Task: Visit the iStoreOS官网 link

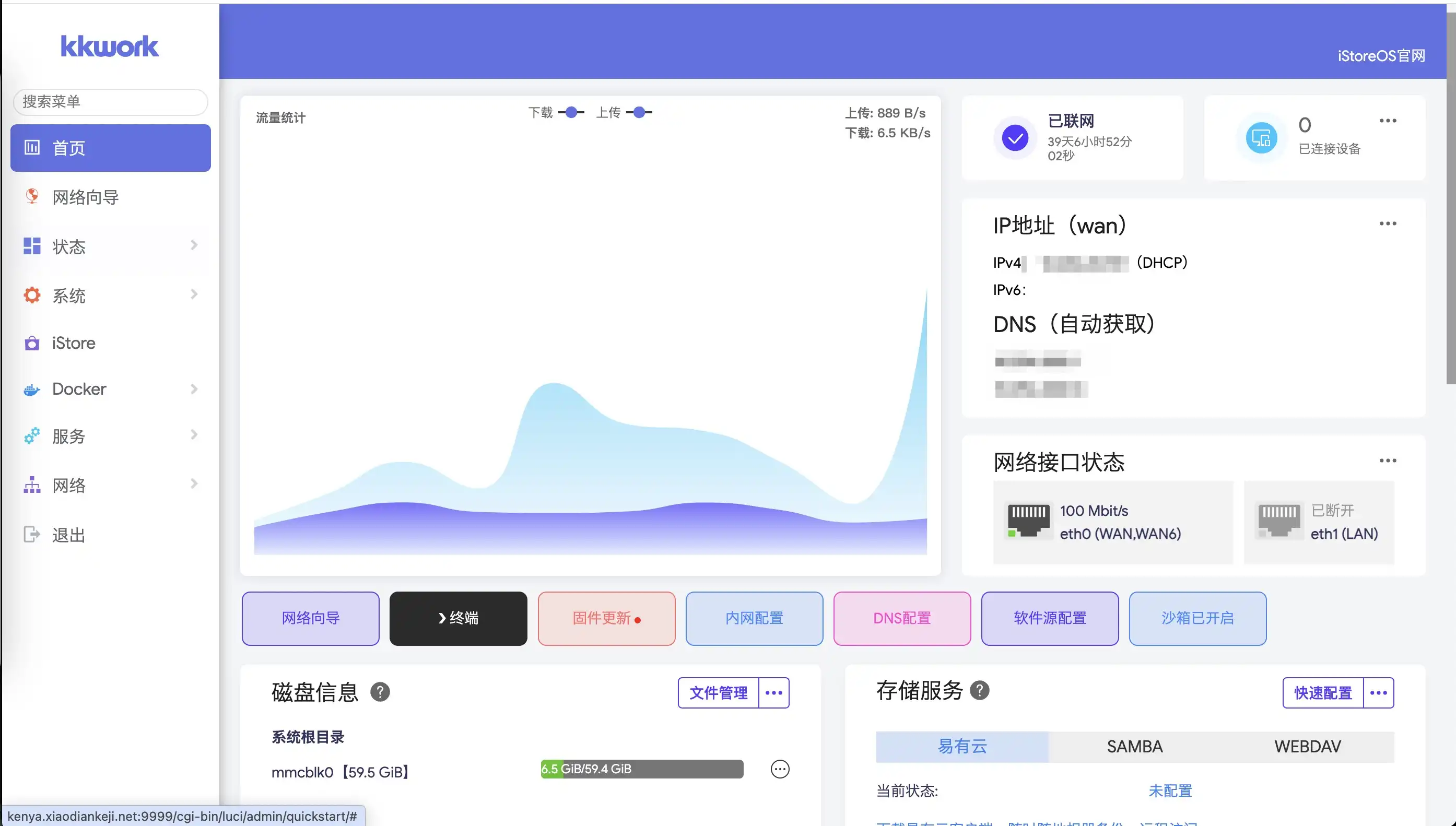Action: click(x=1381, y=55)
